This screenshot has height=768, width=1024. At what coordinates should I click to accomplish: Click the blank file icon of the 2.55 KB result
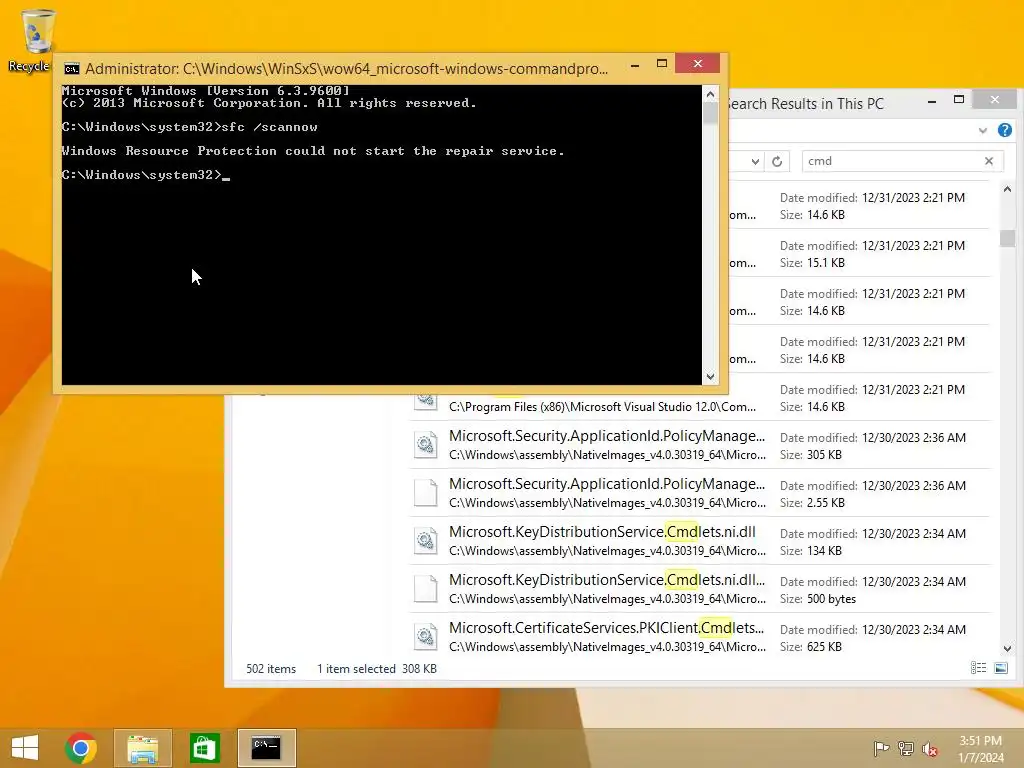(426, 493)
